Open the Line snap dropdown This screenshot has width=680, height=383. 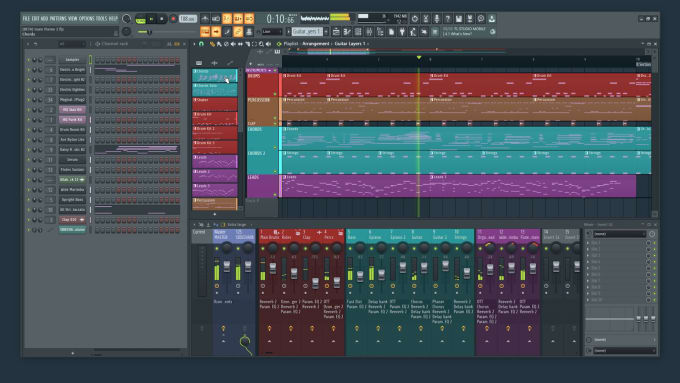tap(272, 32)
